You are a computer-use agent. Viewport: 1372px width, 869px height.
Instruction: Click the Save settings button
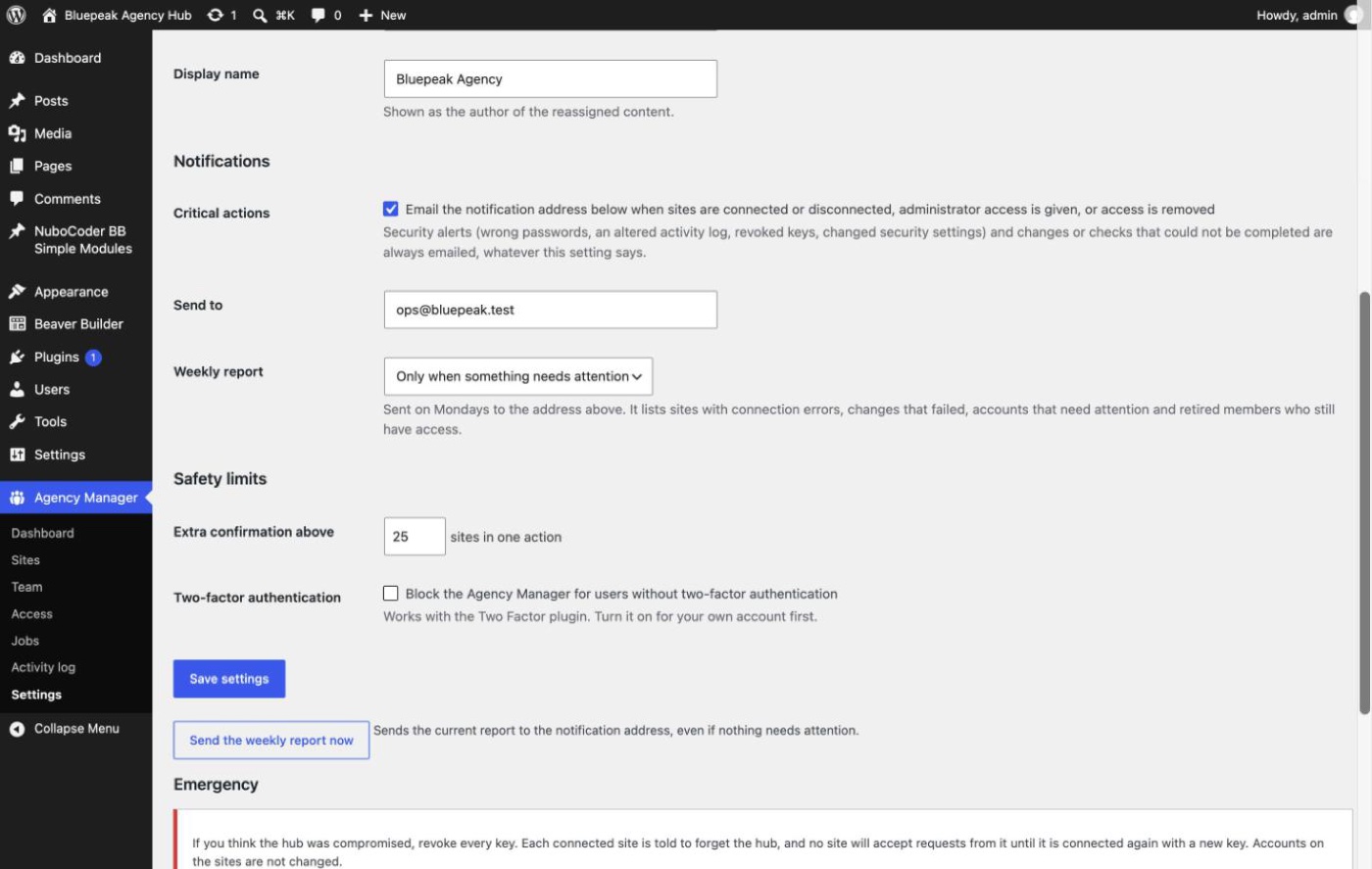pos(229,679)
